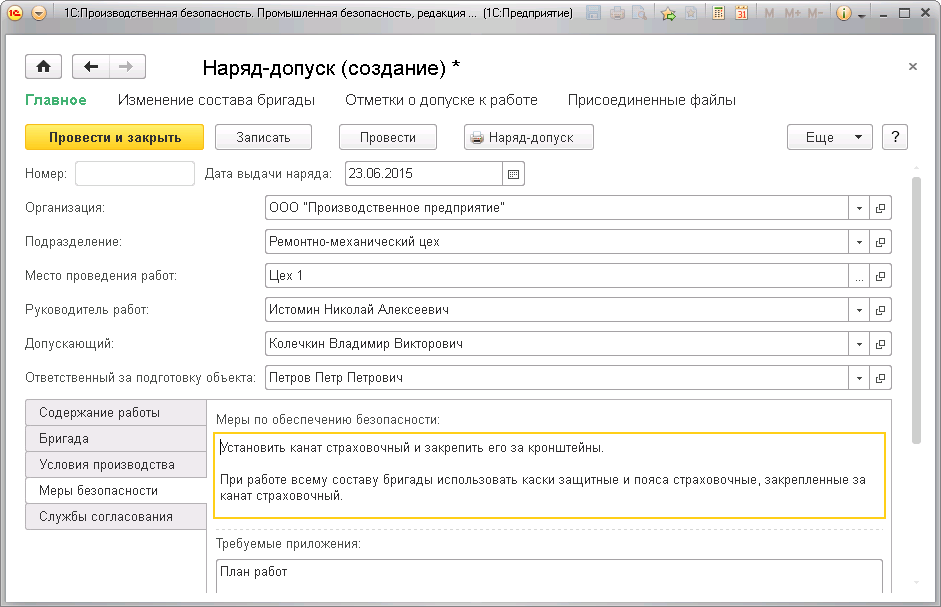Open the info icon in the title bar

tap(843, 14)
